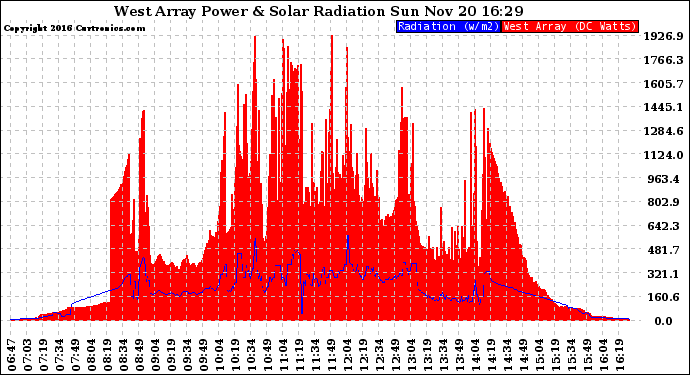
Task: Select the red 'West Array (DC Watts)' legend entry
Action: tap(570, 26)
